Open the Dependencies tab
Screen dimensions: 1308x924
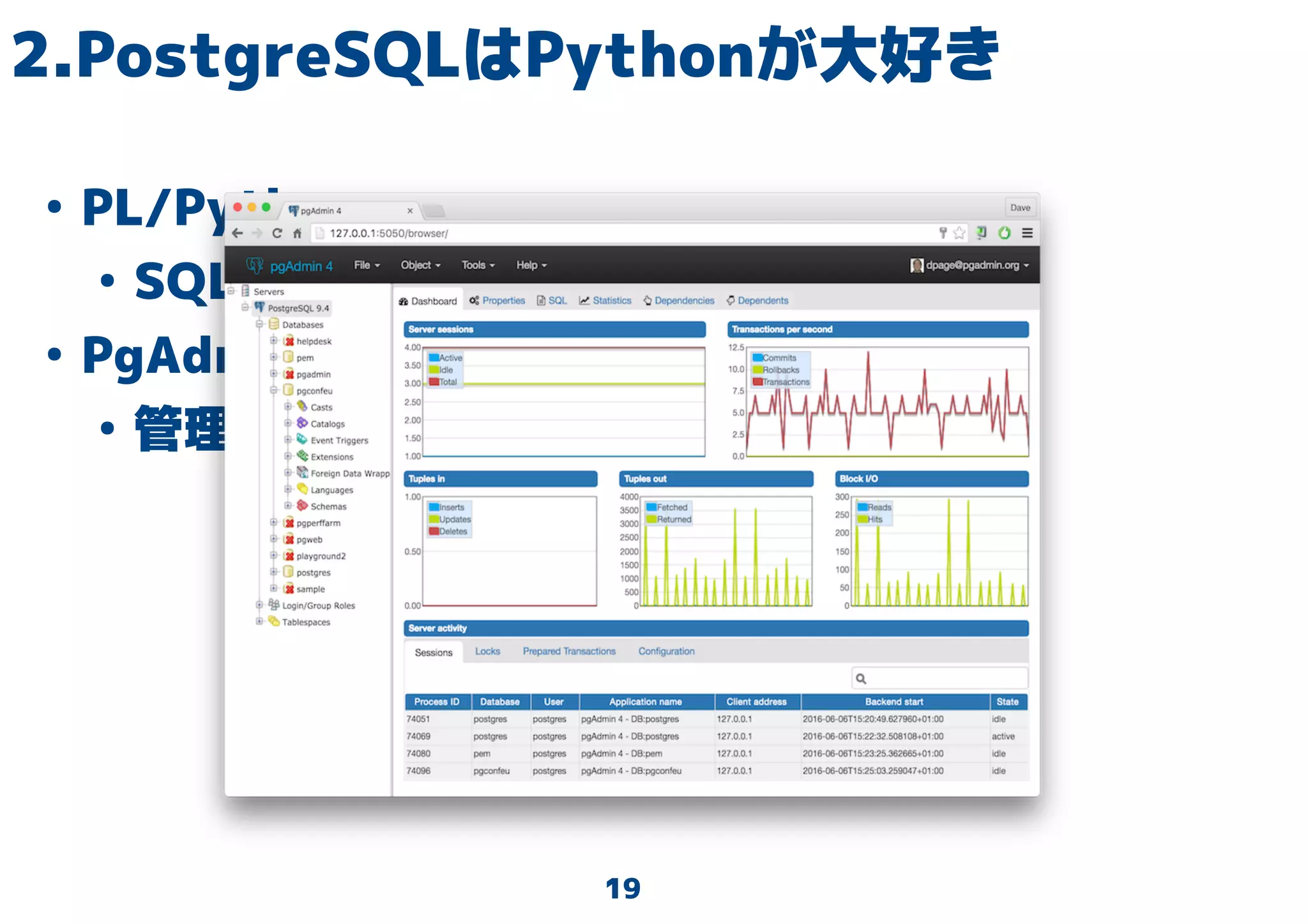pos(678,300)
